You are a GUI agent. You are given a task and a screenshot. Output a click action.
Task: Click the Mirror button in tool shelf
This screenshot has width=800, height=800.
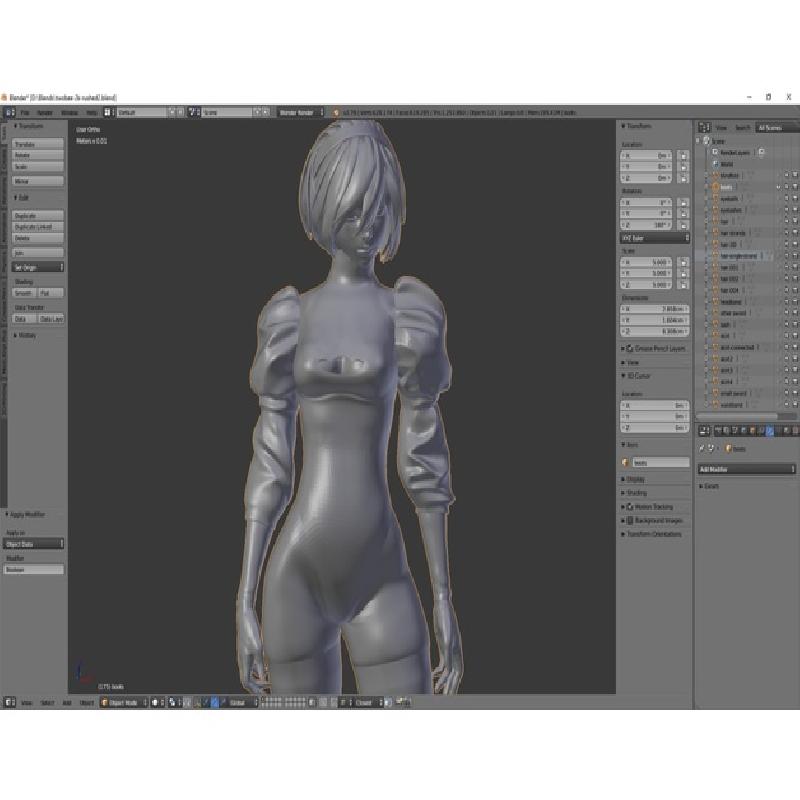click(38, 181)
